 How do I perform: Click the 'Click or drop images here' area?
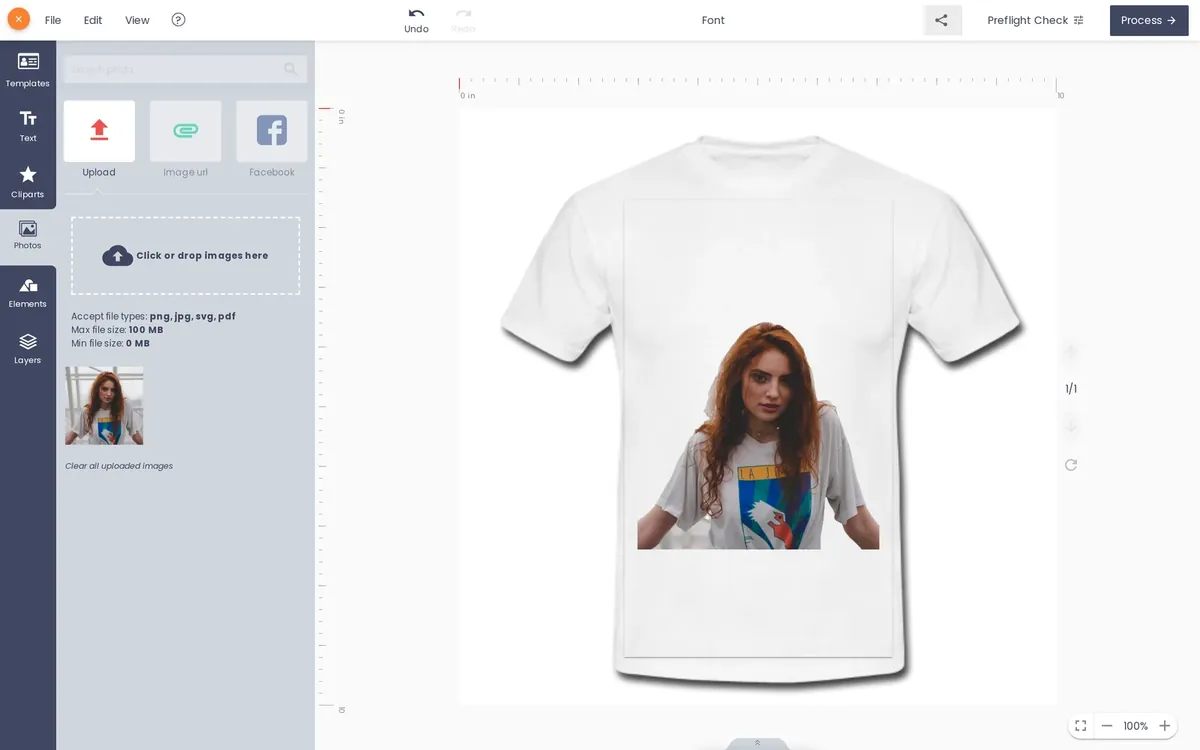185,256
